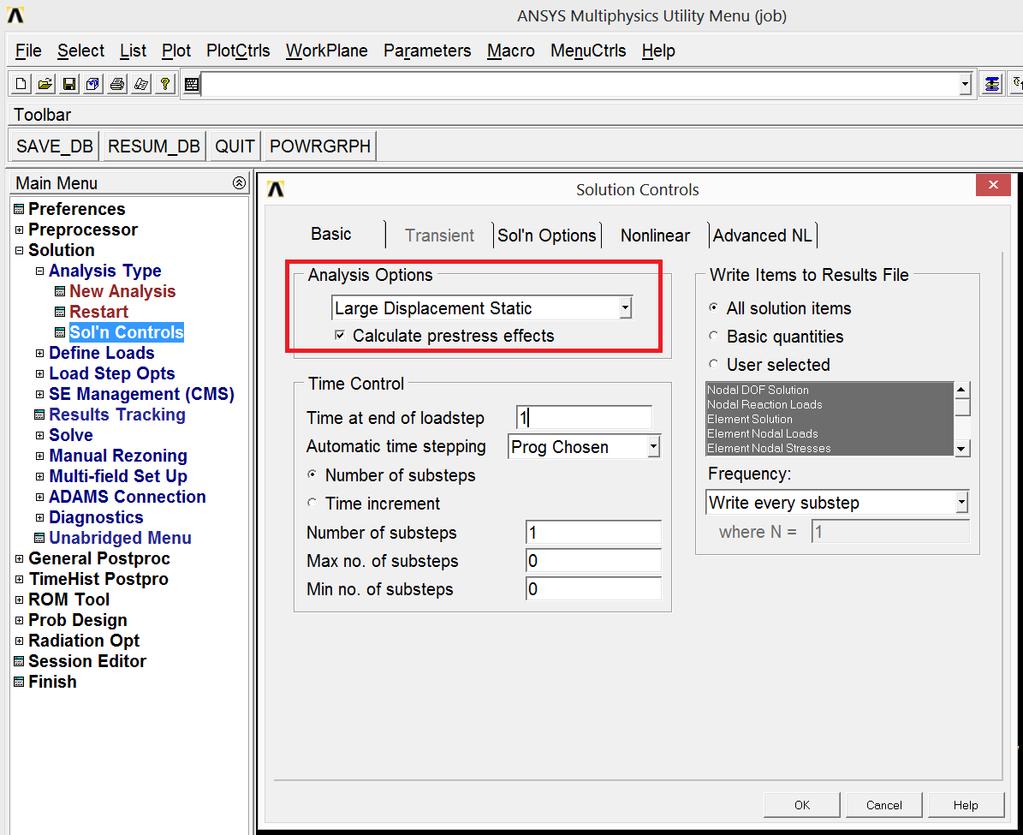Choose Time increment radio option
The width and height of the screenshot is (1023, 835).
(312, 503)
